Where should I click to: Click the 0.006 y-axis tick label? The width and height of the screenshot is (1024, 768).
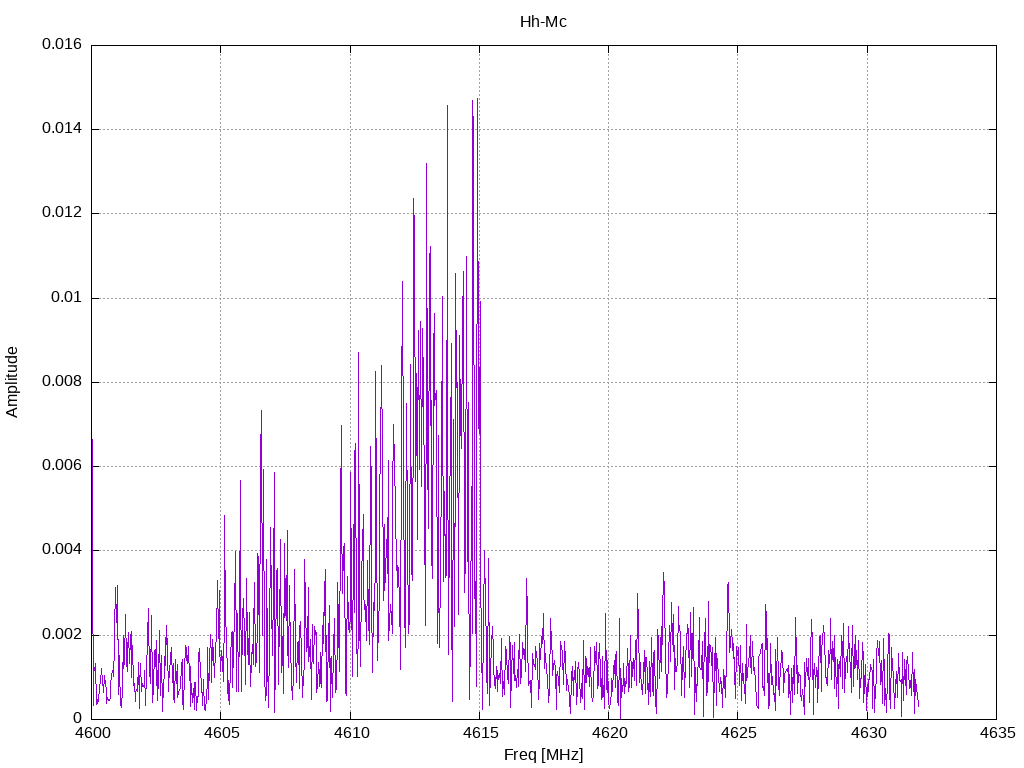(x=61, y=466)
